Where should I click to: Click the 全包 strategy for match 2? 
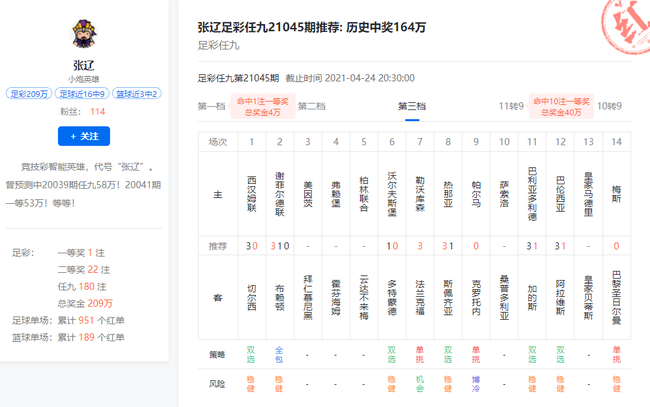tap(279, 355)
